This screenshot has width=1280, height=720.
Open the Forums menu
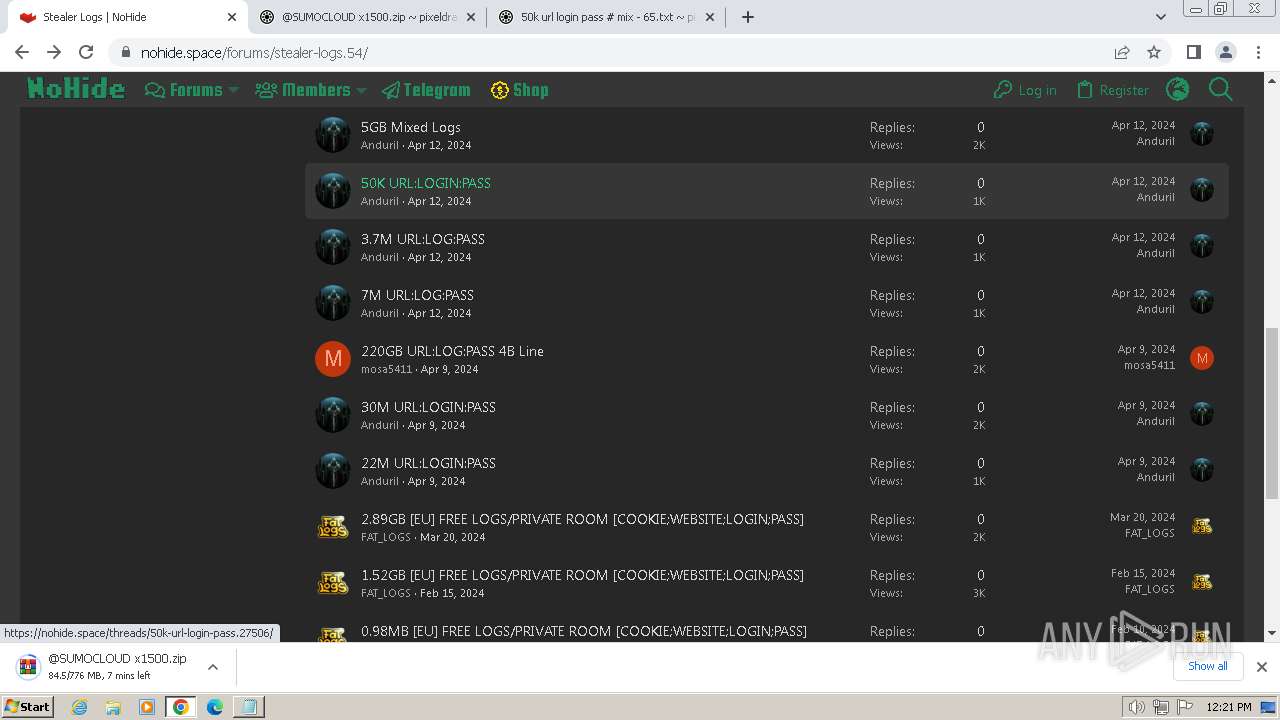point(184,90)
